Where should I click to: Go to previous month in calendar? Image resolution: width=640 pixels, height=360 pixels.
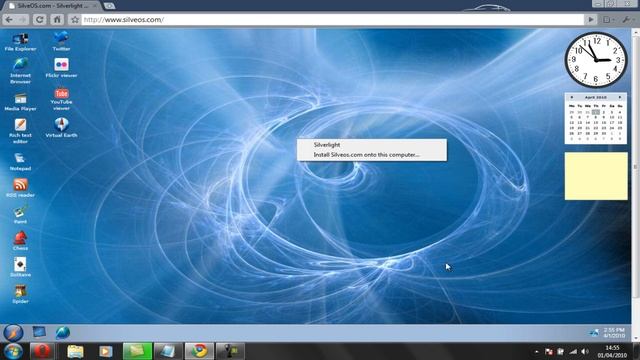point(571,97)
